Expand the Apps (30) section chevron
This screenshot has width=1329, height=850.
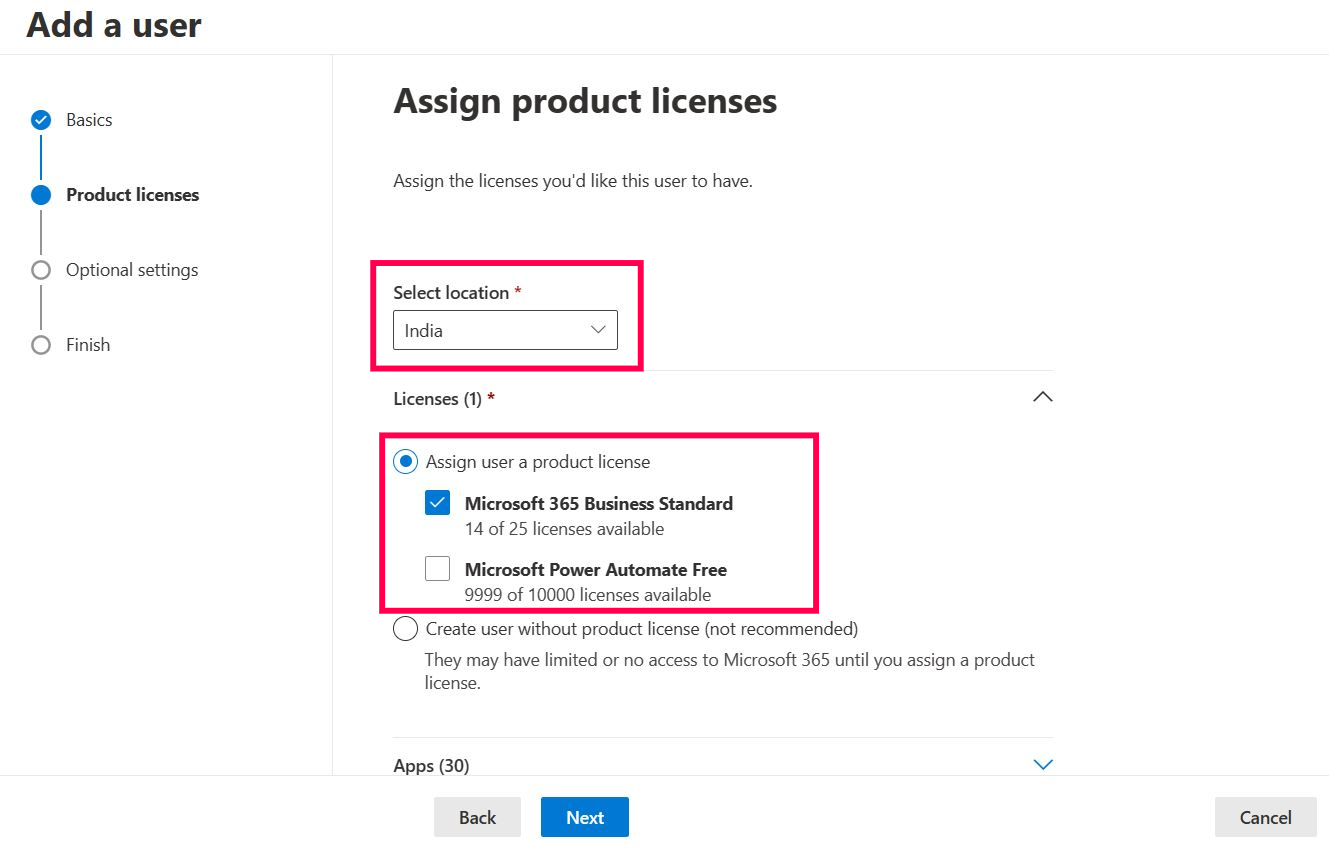(x=1042, y=765)
